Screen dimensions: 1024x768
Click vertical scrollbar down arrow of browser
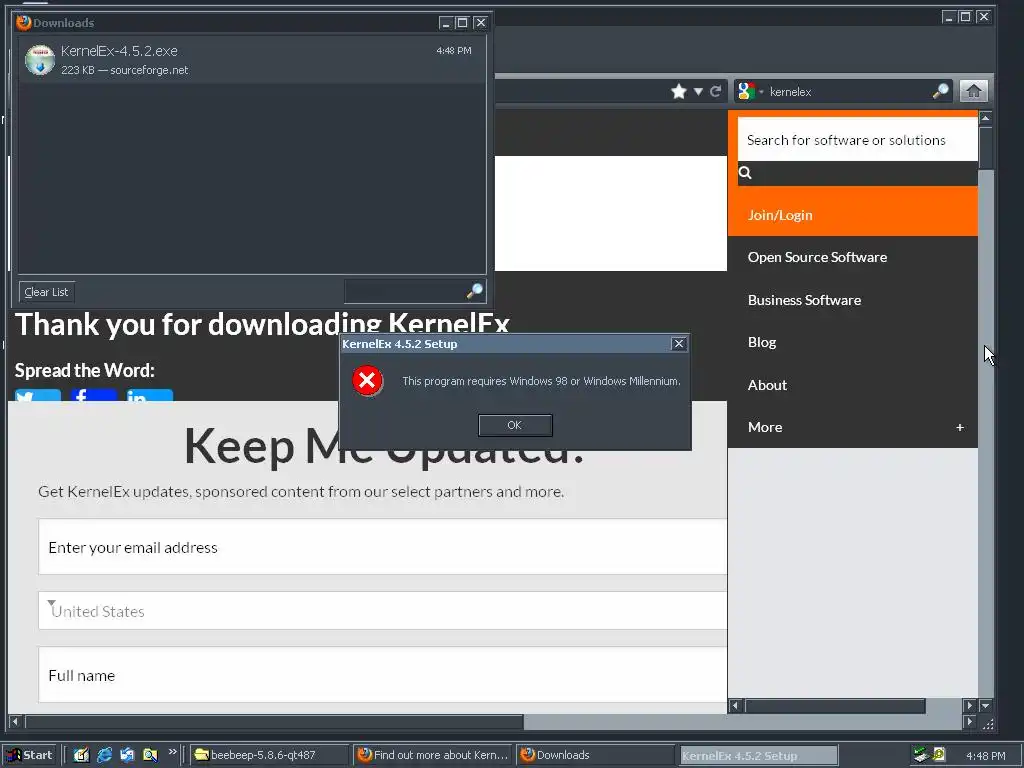coord(985,705)
